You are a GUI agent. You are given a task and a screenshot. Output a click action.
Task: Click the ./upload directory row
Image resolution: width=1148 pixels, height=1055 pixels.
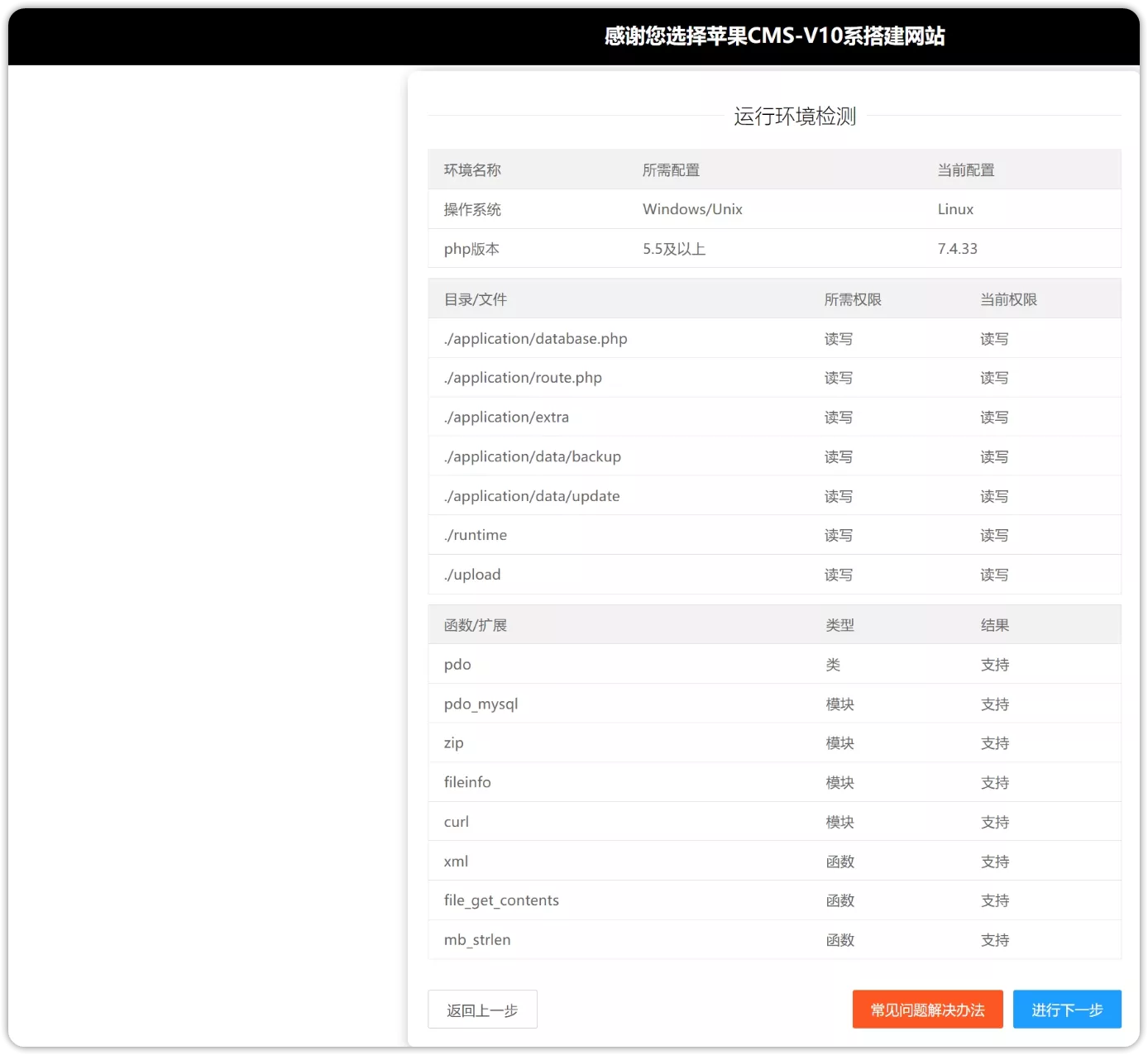tap(472, 575)
